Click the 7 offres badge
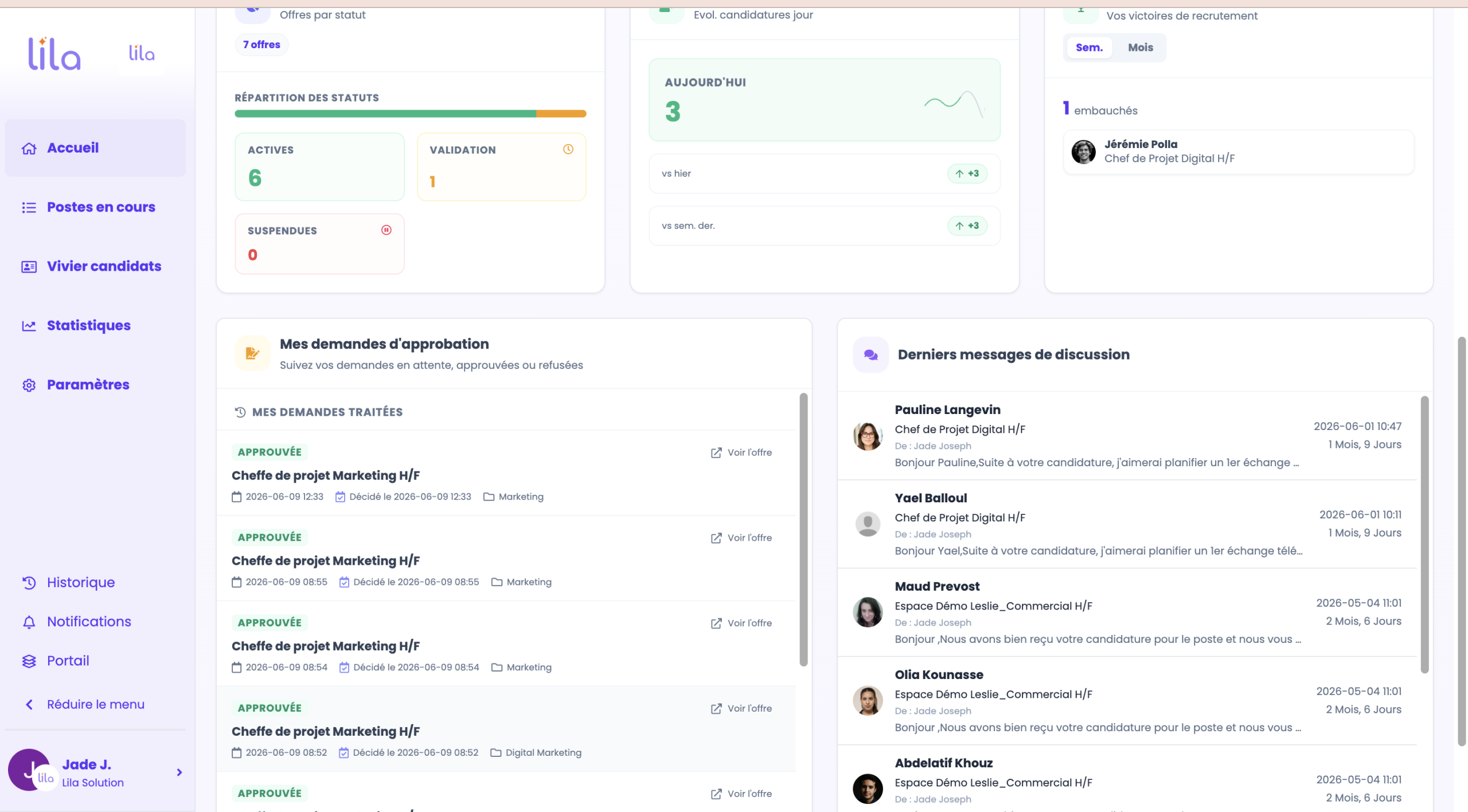This screenshot has height=812, width=1468. [261, 45]
